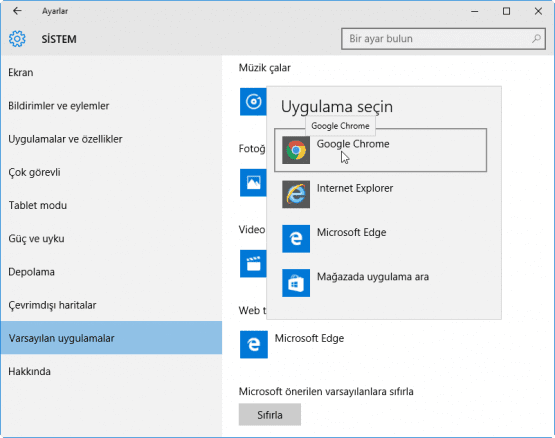Click the Store icon in the chooser
Image resolution: width=555 pixels, height=438 pixels.
pos(296,283)
